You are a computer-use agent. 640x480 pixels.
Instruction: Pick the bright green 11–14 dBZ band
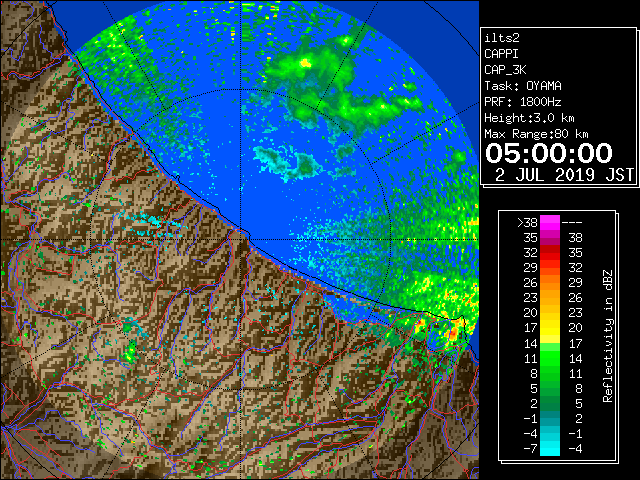tap(550, 358)
